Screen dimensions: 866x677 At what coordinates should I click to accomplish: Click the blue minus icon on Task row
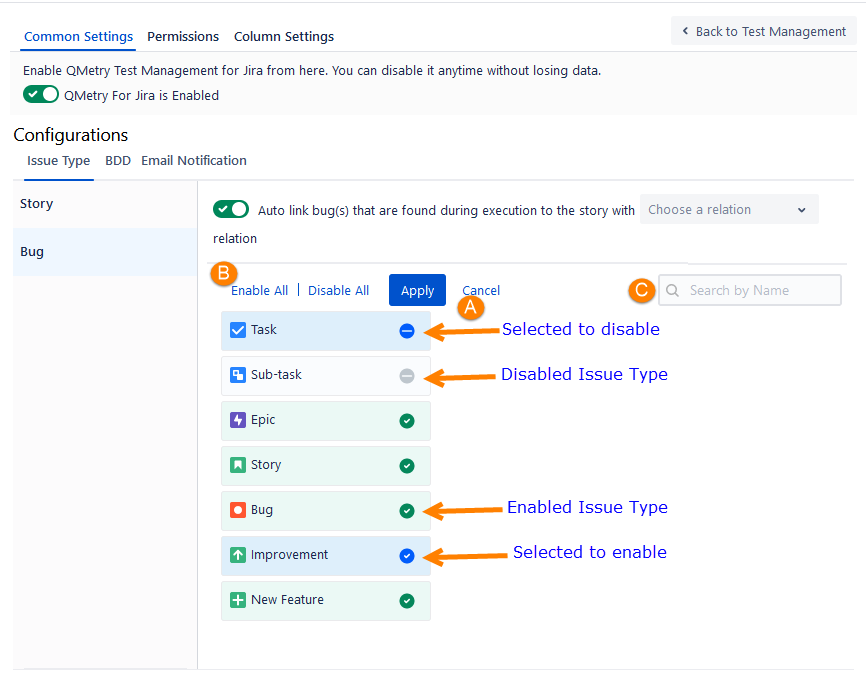406,331
